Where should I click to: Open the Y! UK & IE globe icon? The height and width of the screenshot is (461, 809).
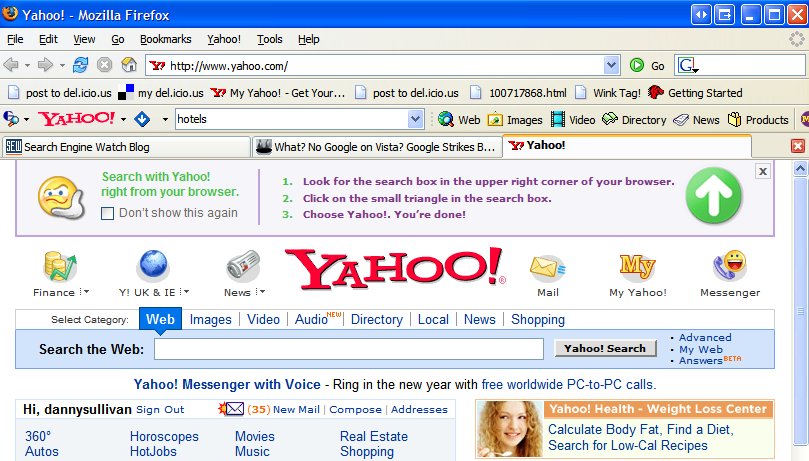153,266
